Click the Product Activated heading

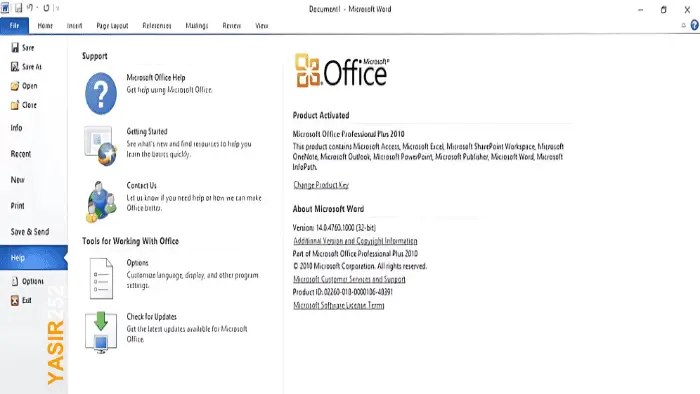(321, 115)
